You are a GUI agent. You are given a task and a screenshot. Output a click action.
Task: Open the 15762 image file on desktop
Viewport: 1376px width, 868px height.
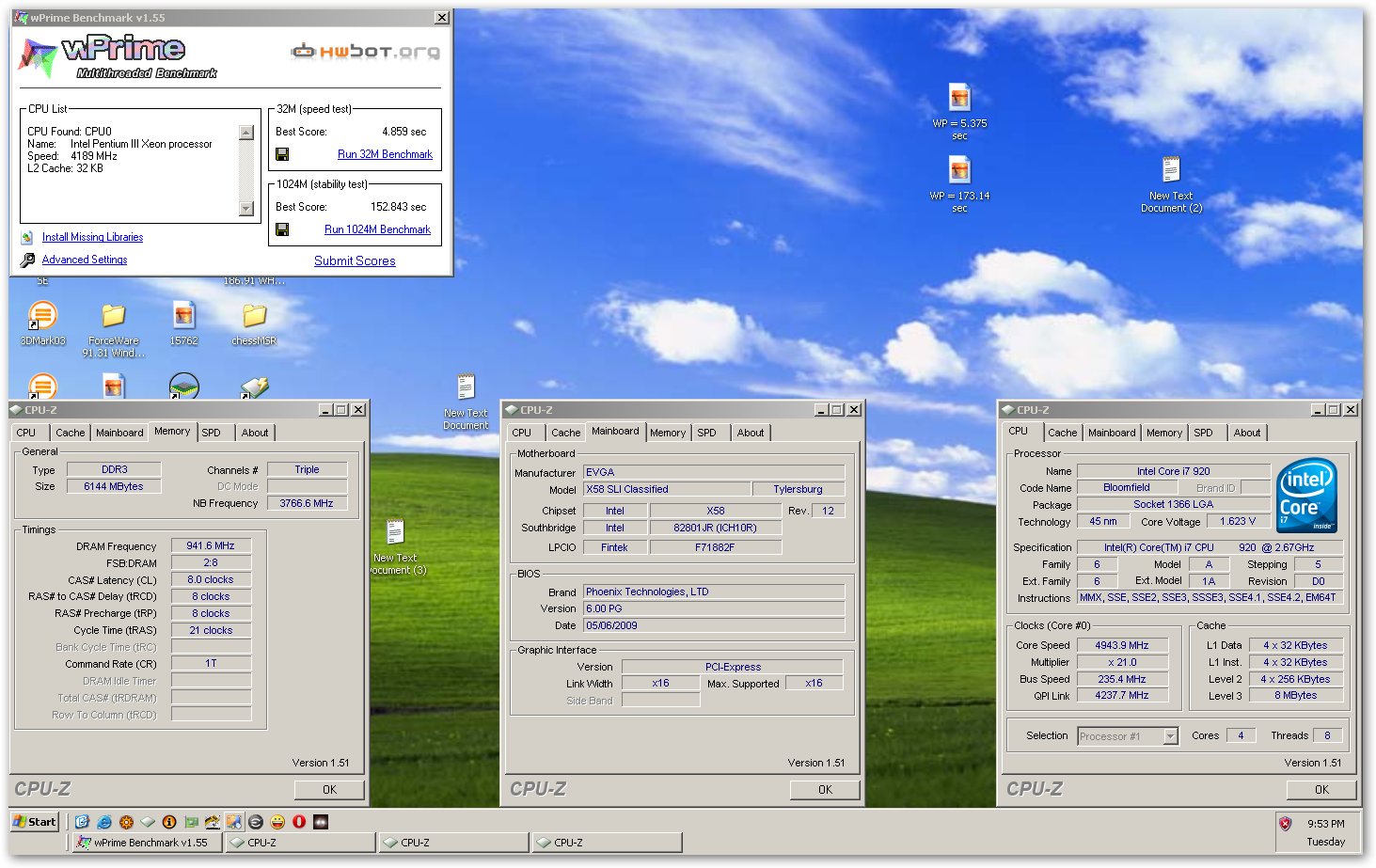coord(184,324)
